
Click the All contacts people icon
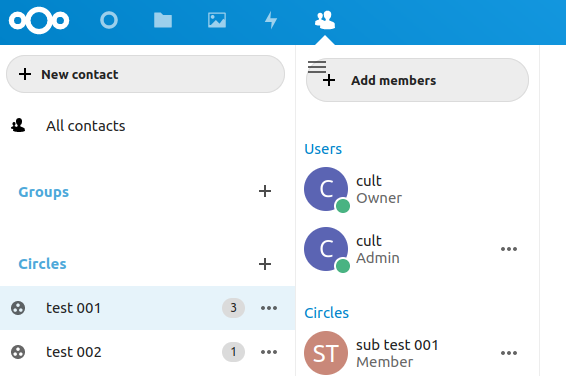coord(18,126)
